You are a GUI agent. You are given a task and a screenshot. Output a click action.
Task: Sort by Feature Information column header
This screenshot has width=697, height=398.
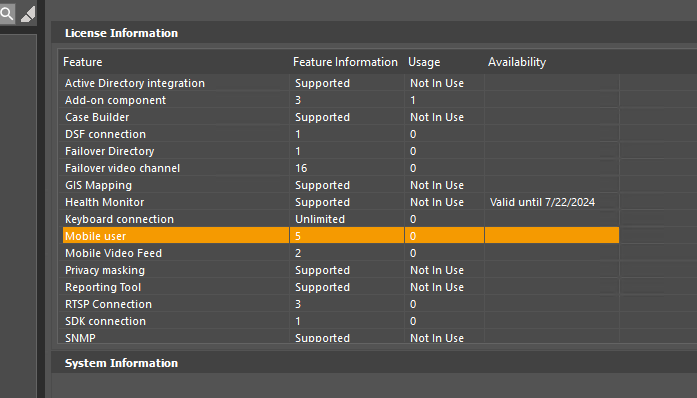[x=345, y=62]
